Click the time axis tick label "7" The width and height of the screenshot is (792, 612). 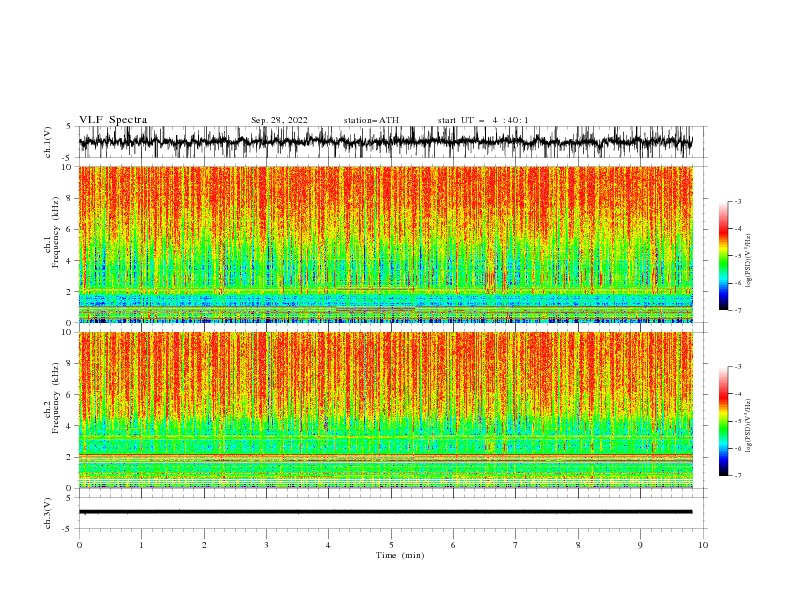click(x=516, y=545)
